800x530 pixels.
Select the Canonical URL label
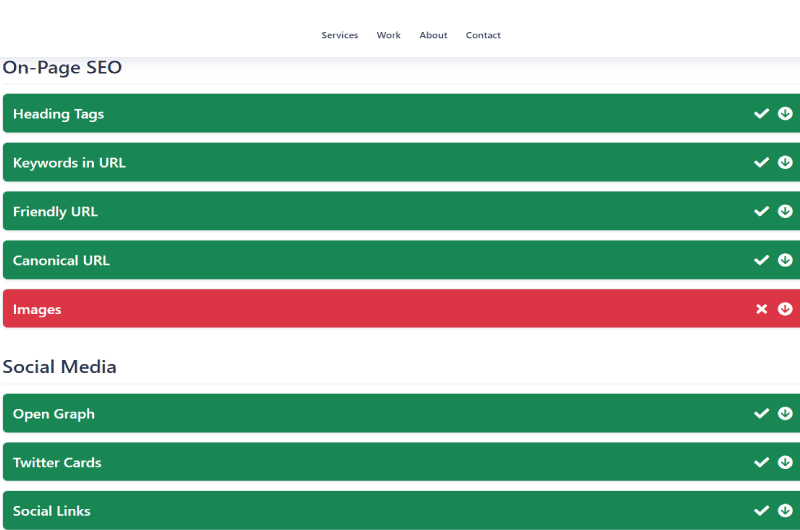[61, 260]
